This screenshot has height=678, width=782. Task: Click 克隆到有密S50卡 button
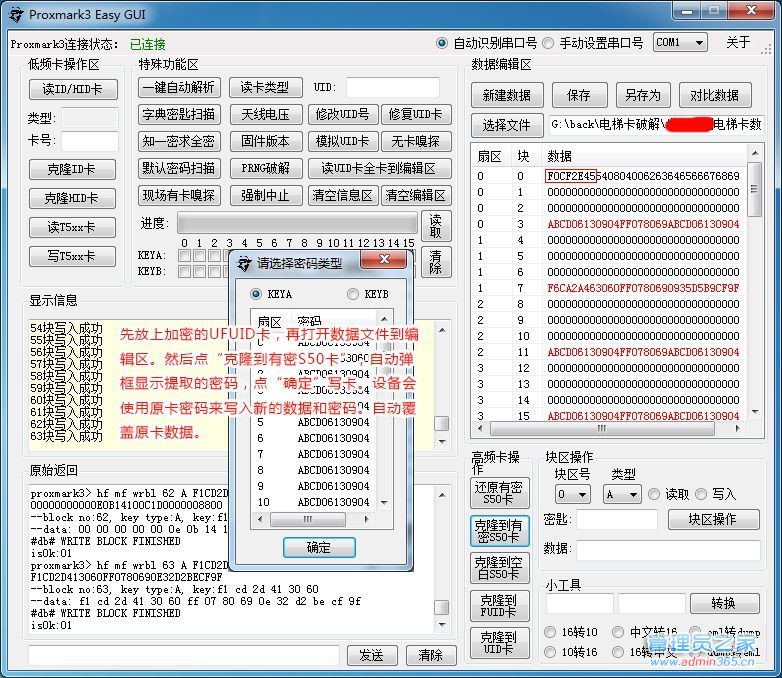point(499,531)
